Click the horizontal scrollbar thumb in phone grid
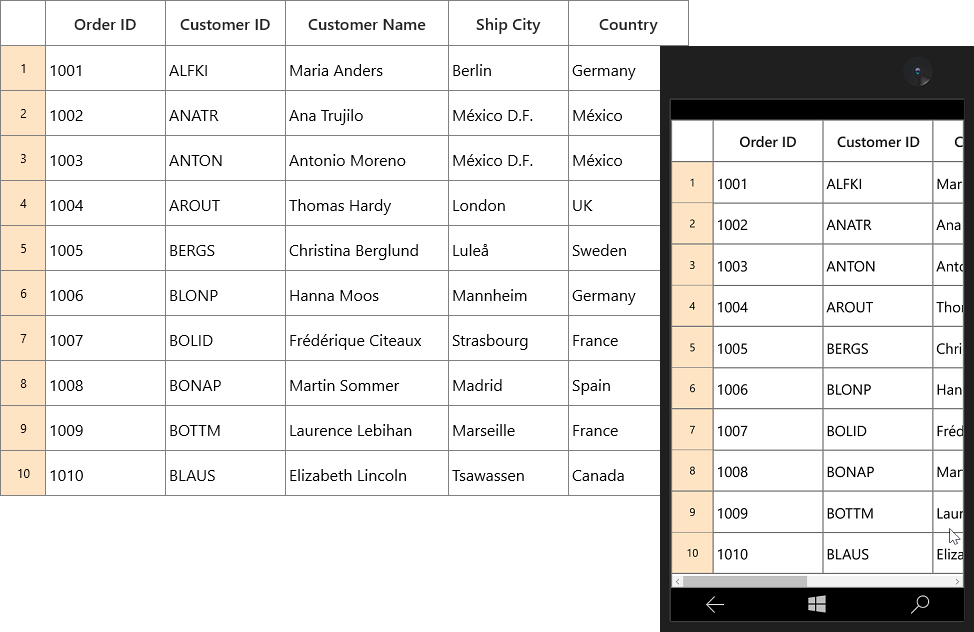 click(745, 582)
